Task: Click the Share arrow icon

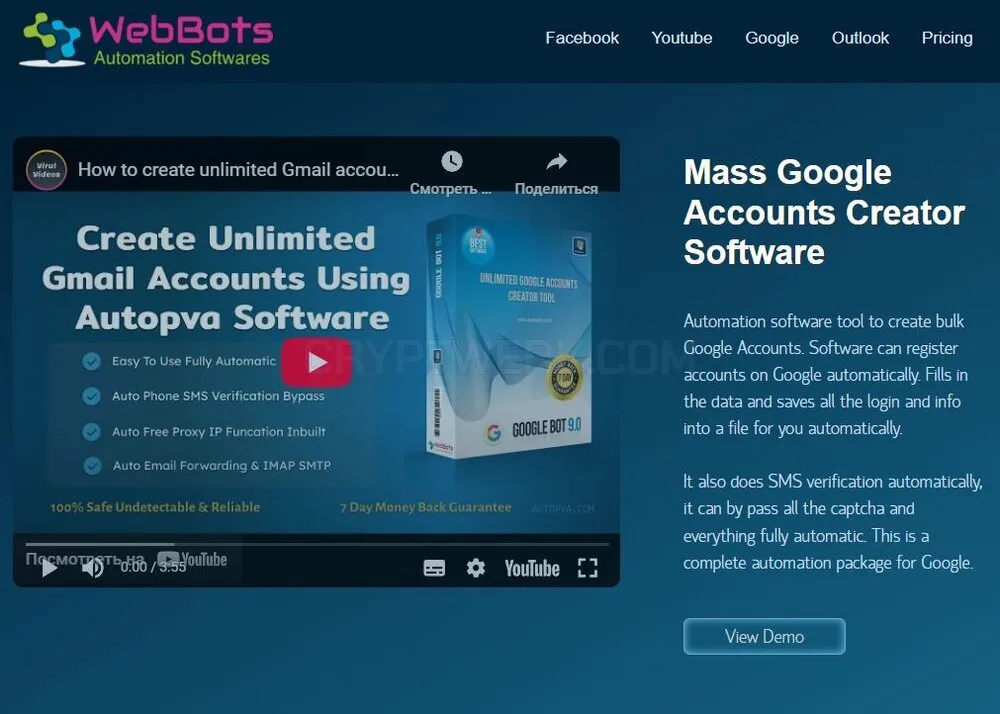Action: (557, 162)
